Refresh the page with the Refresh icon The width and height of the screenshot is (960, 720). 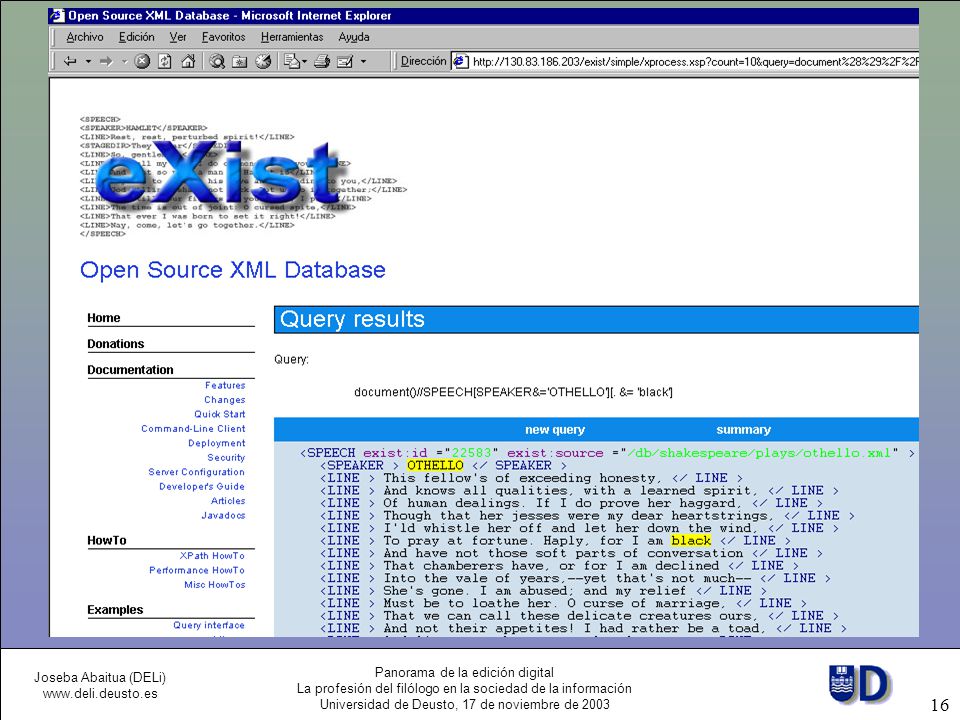165,61
